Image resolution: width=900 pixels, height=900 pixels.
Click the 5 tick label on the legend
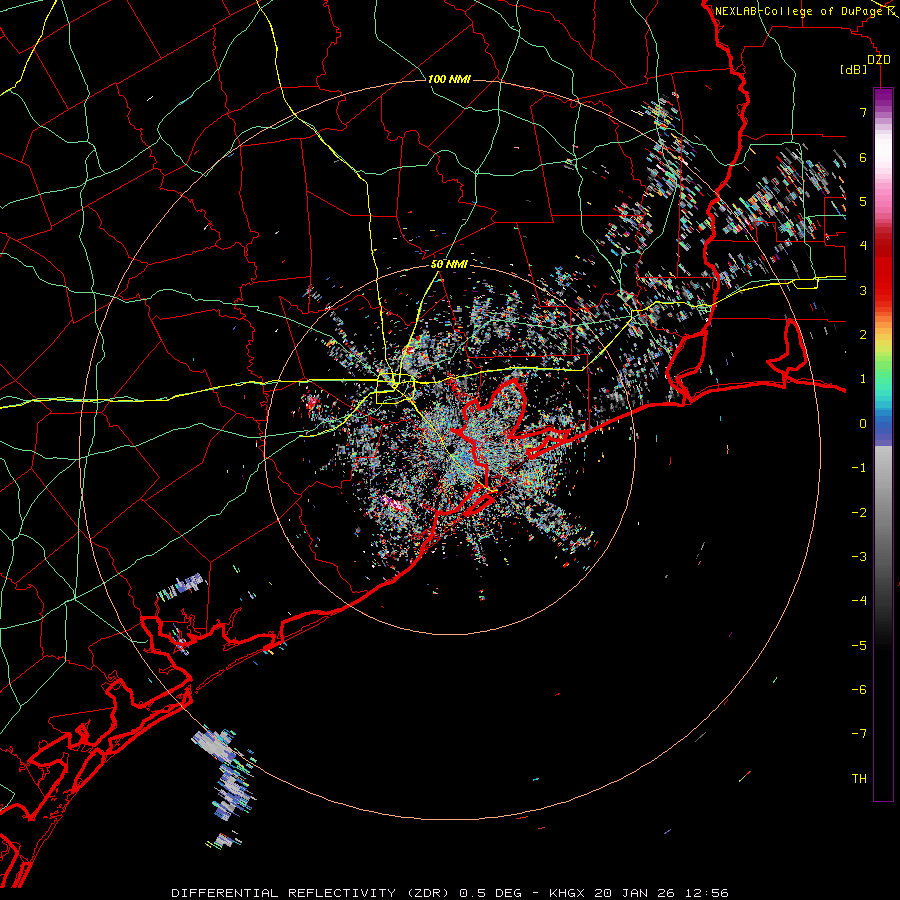point(863,201)
